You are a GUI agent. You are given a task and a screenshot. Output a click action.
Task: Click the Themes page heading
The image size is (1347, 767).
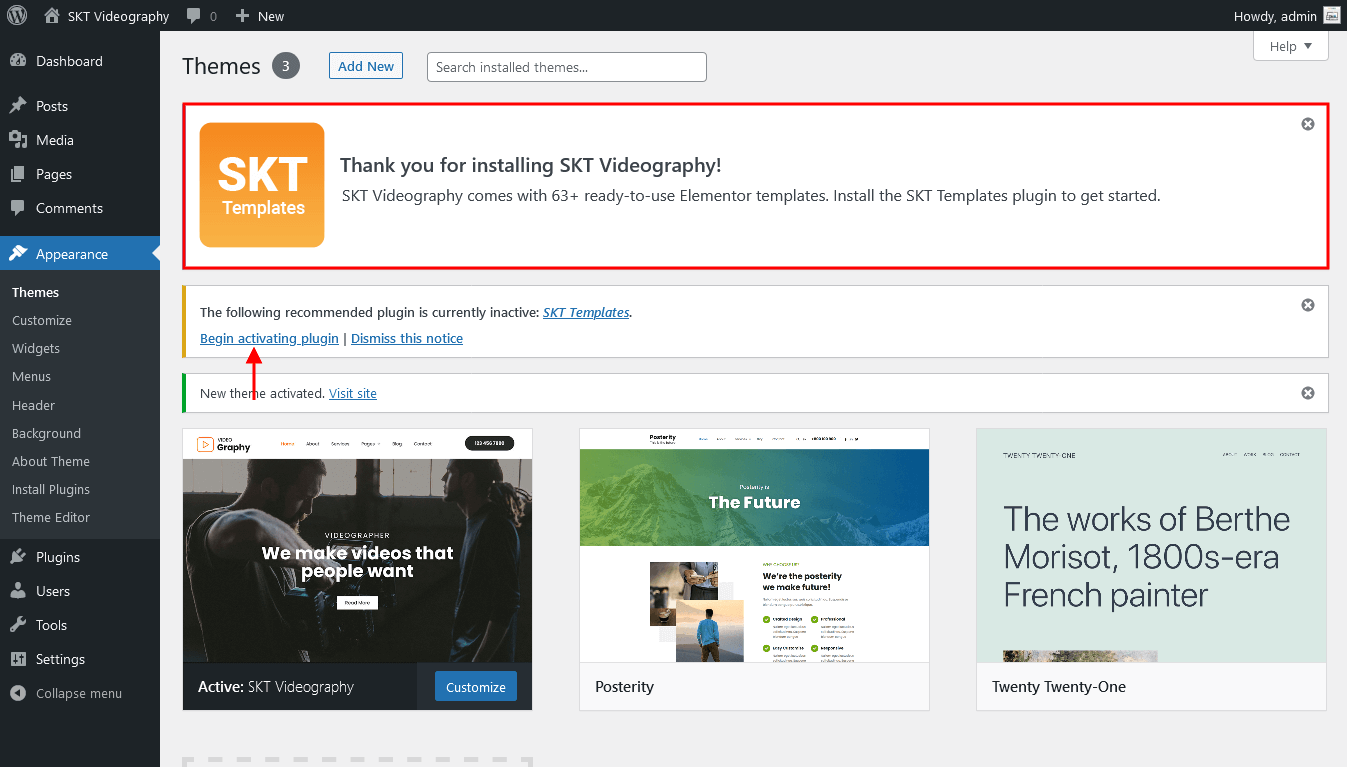point(221,66)
